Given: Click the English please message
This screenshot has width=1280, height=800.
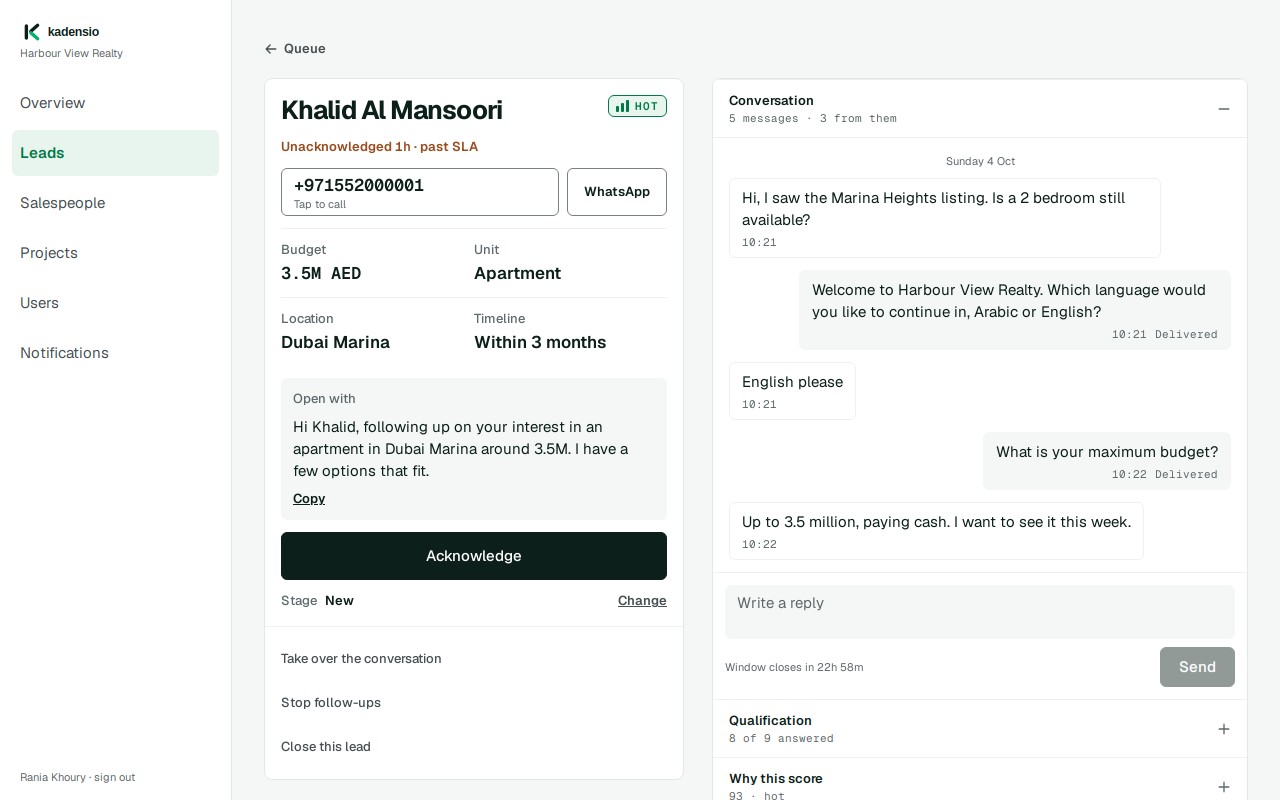Looking at the screenshot, I should [792, 391].
